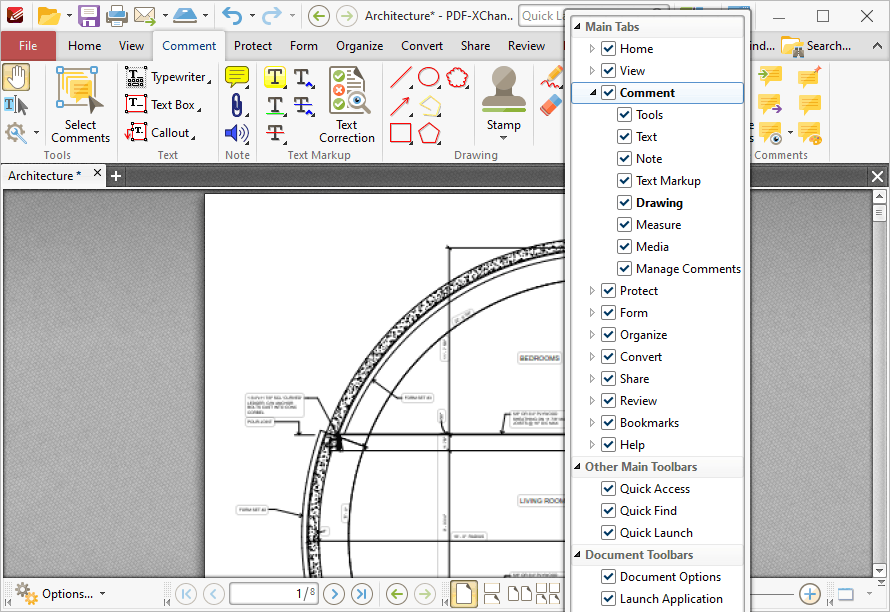Activate the Select Text tool
The width and height of the screenshot is (890, 612).
point(16,106)
